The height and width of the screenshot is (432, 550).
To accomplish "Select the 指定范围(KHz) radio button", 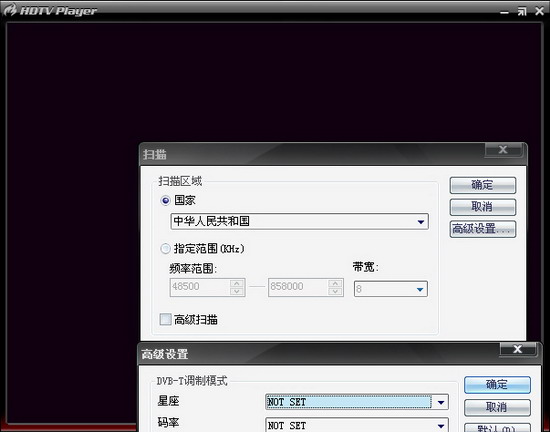I will (x=165, y=249).
